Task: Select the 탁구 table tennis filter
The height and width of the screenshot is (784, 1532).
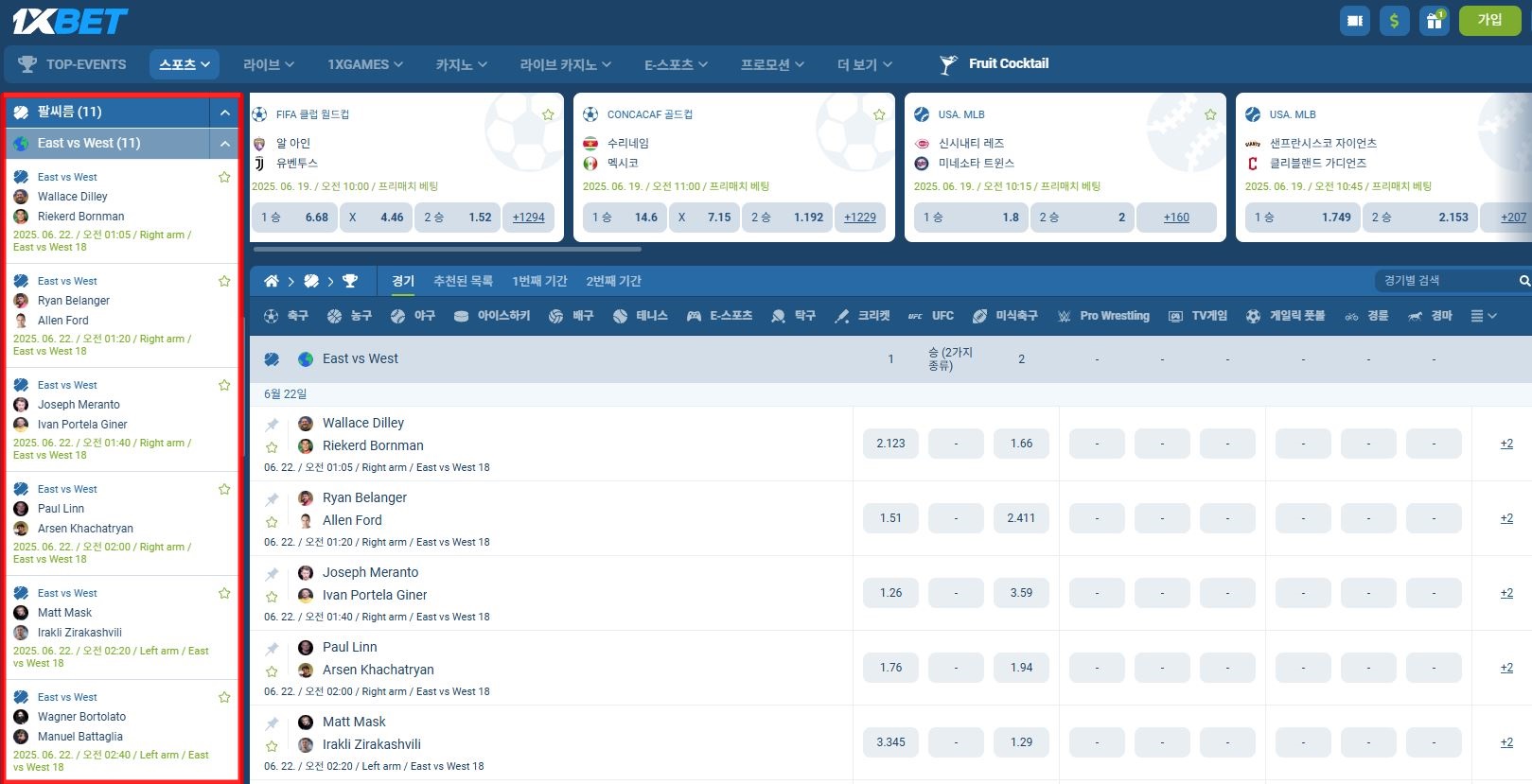Action: click(793, 316)
